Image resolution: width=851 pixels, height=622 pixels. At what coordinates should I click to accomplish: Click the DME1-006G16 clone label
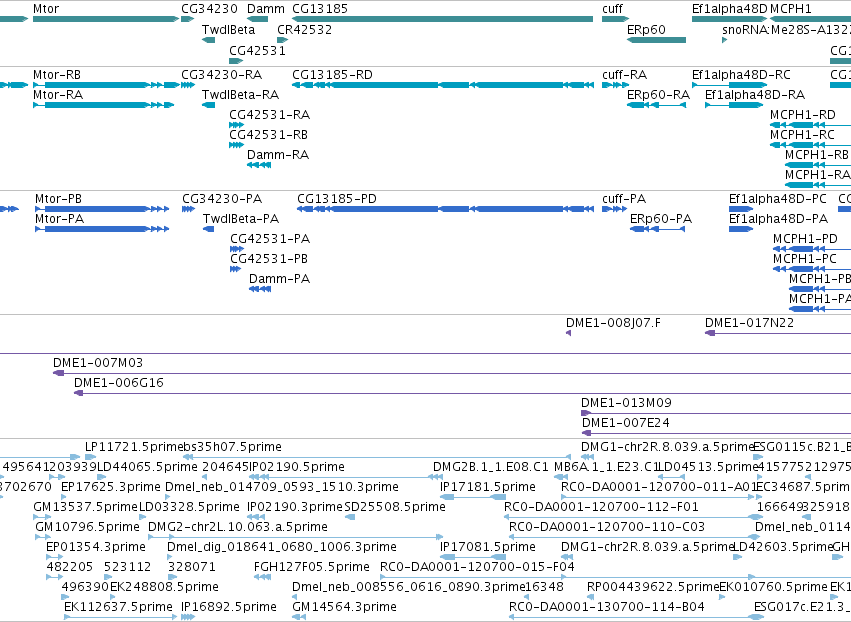coord(118,383)
